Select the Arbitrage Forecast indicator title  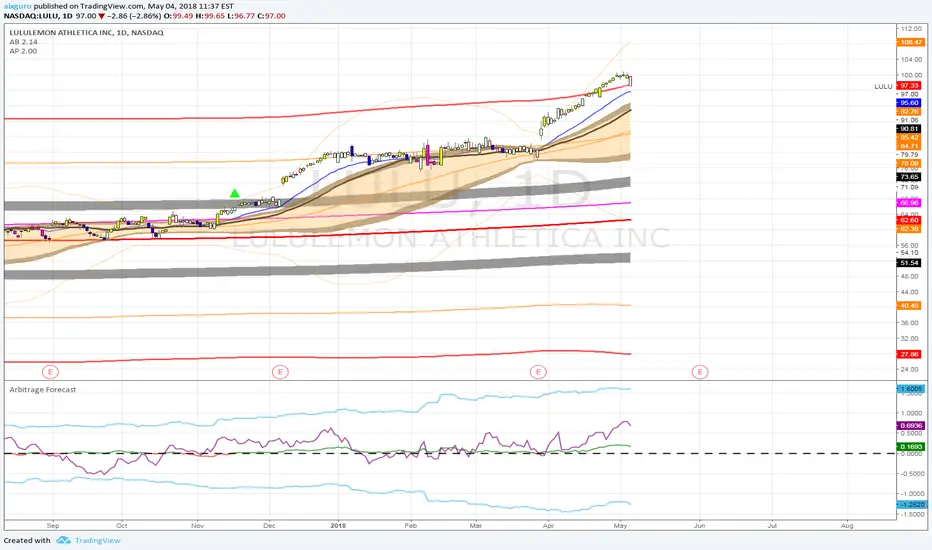pyautogui.click(x=43, y=389)
